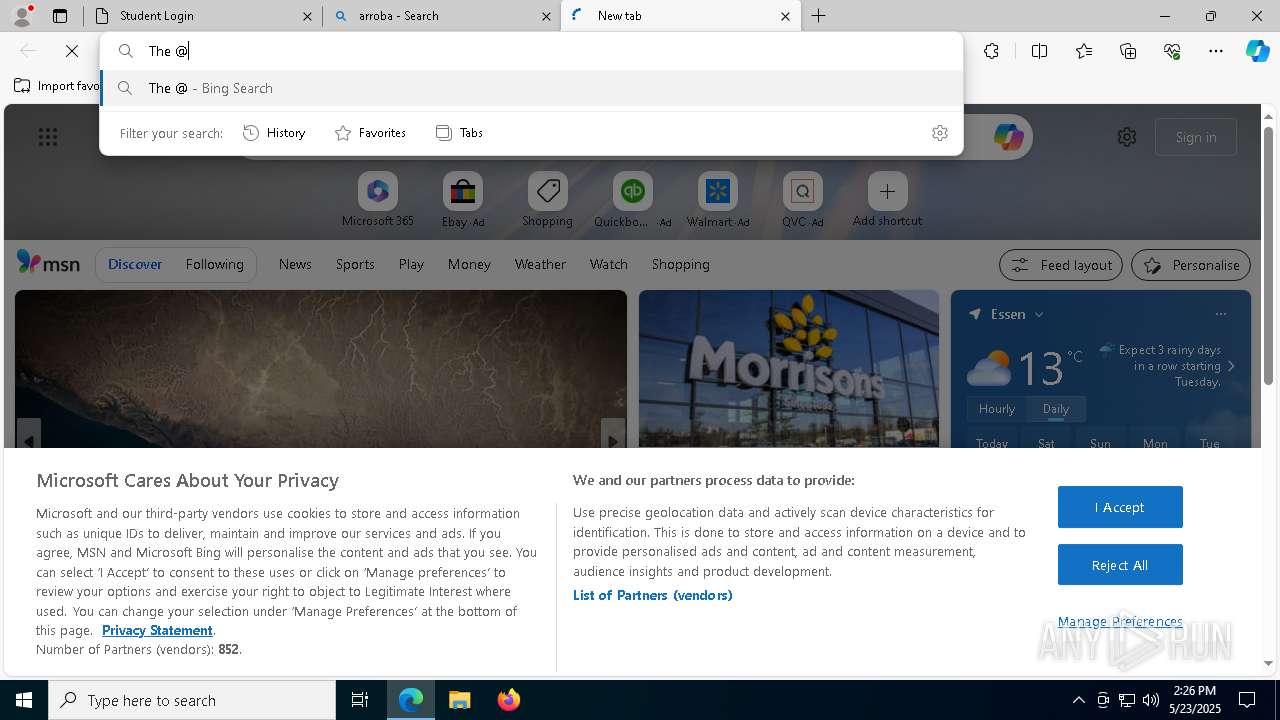Click Reject All cookies button

[1120, 565]
